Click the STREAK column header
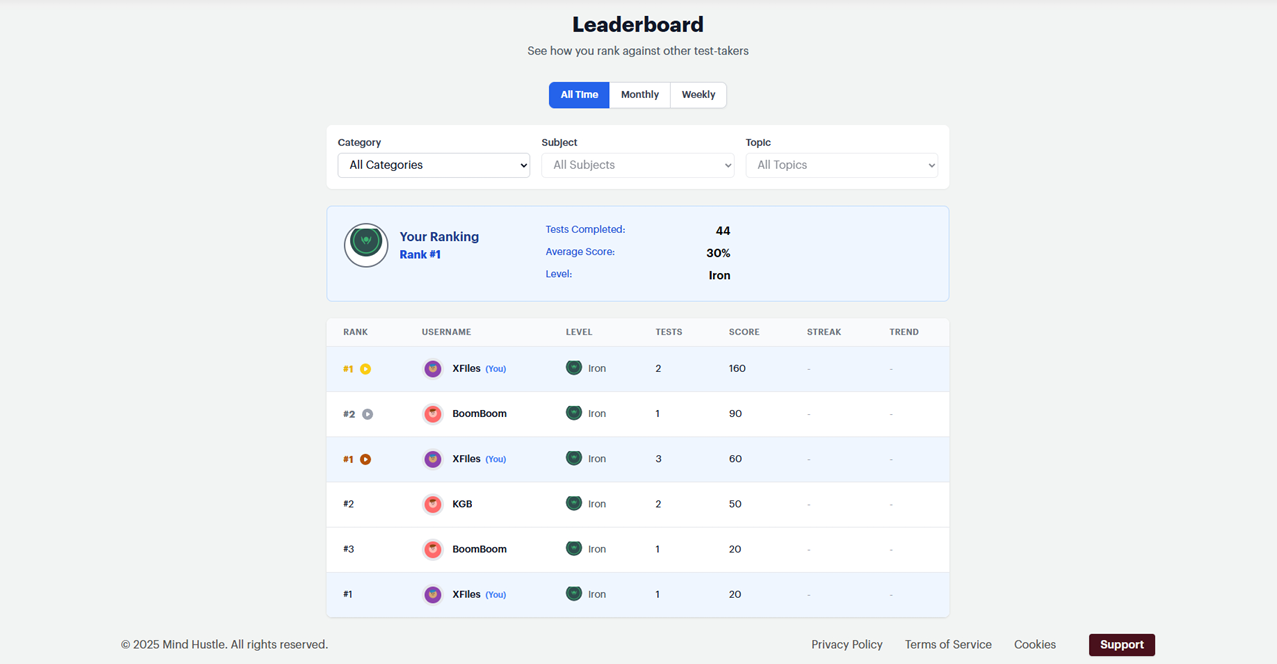Screen dimensions: 1277x664 (x=824, y=332)
